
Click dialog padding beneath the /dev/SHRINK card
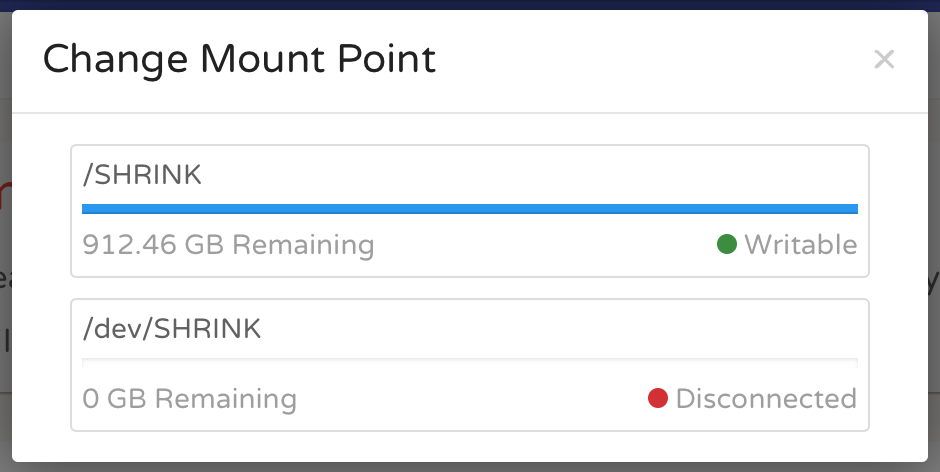coord(469,446)
